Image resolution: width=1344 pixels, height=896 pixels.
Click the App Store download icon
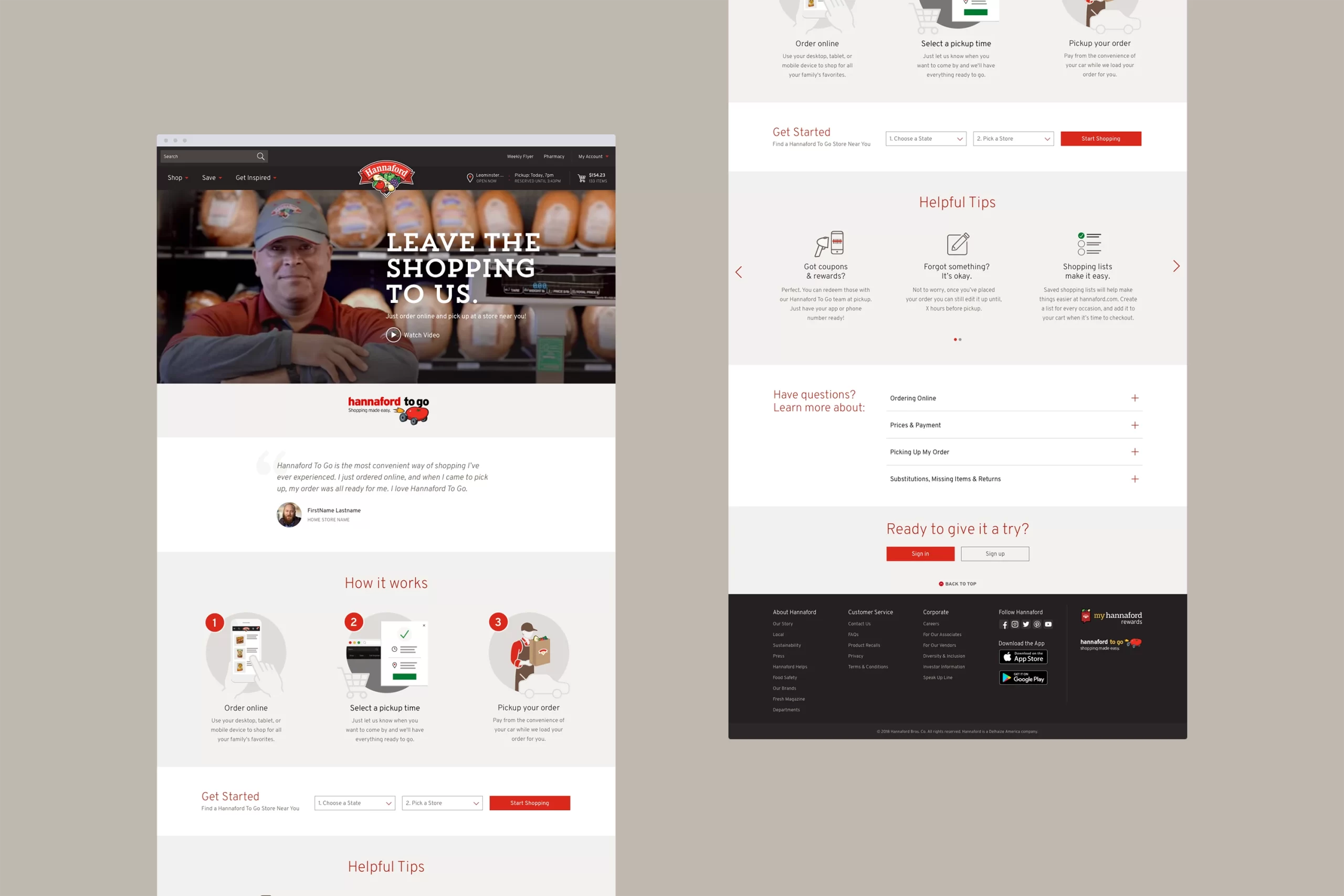pos(1022,656)
